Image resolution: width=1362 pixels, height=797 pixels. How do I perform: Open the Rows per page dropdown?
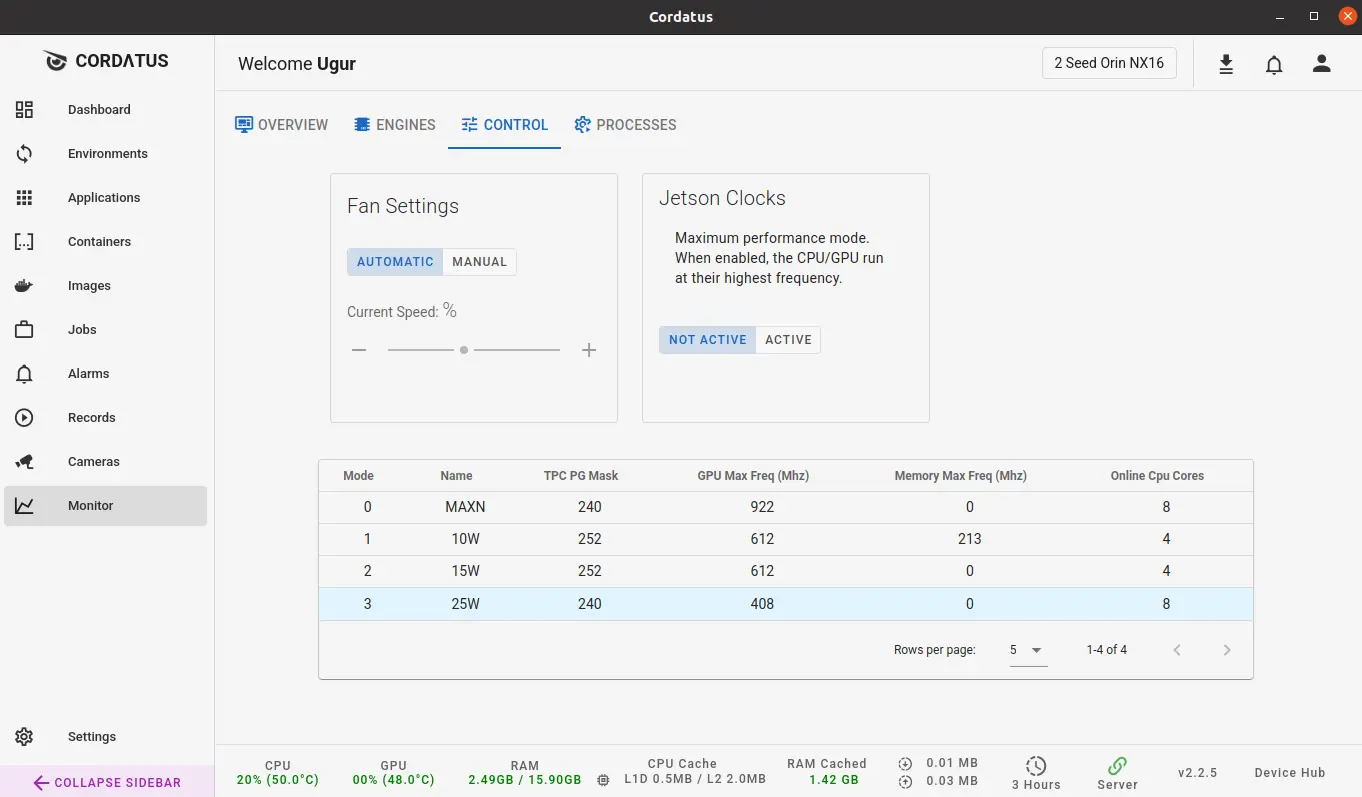(1026, 650)
